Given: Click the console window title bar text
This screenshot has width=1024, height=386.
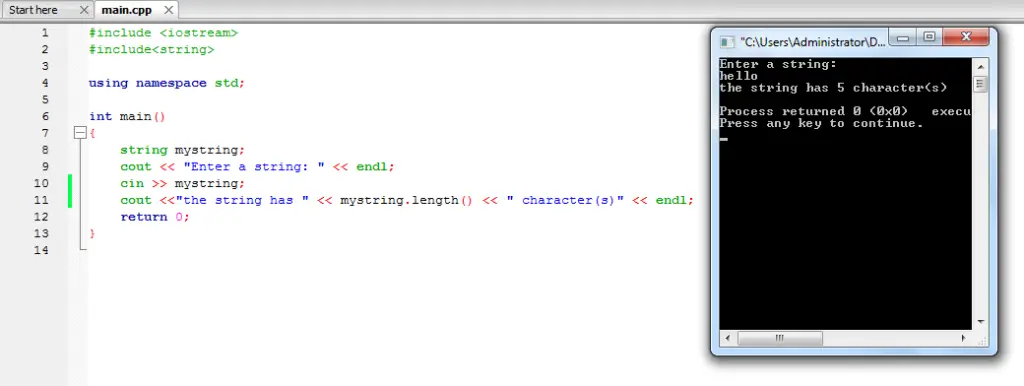Looking at the screenshot, I should (813, 42).
